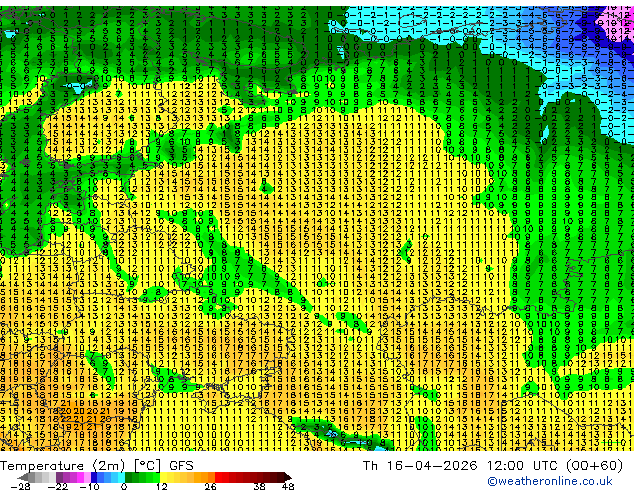Select the 'Th 16-04-2026 12:00 UTC (00+60)' timestamp

(x=493, y=466)
